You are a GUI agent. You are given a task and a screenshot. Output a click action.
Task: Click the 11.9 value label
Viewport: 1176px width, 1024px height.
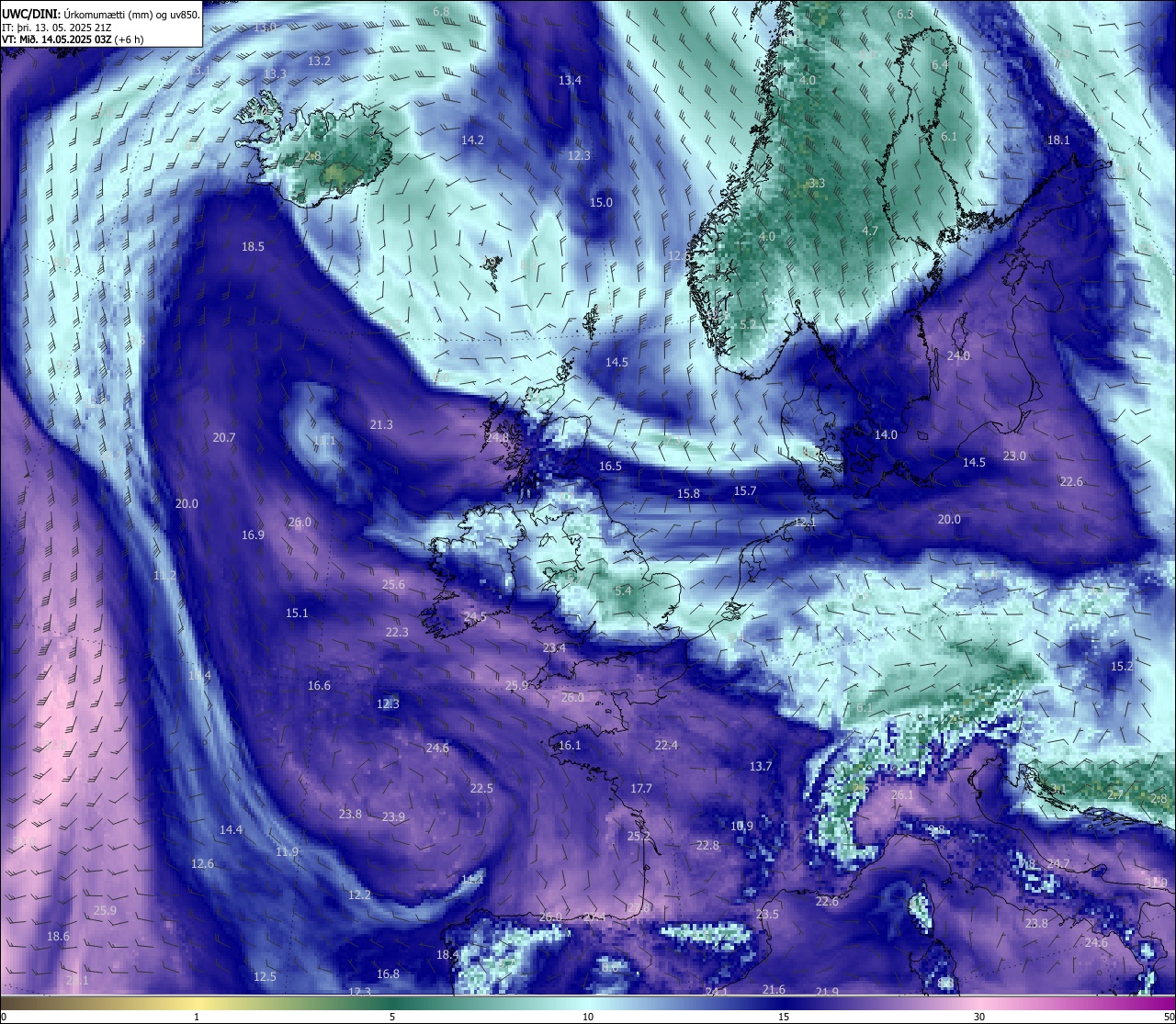pyautogui.click(x=287, y=852)
